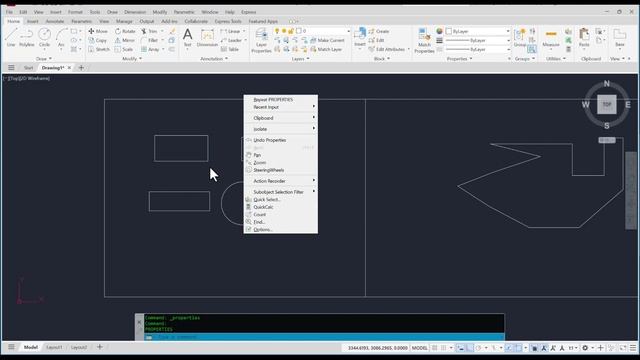Click the object color wheel icon
Viewport: 640px width, 360px height.
[439, 31]
